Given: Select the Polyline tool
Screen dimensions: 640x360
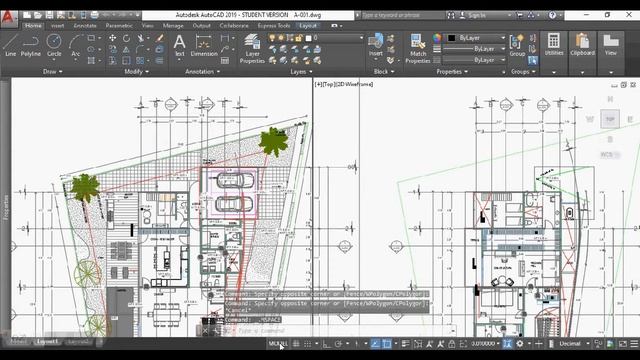Looking at the screenshot, I should [31, 45].
